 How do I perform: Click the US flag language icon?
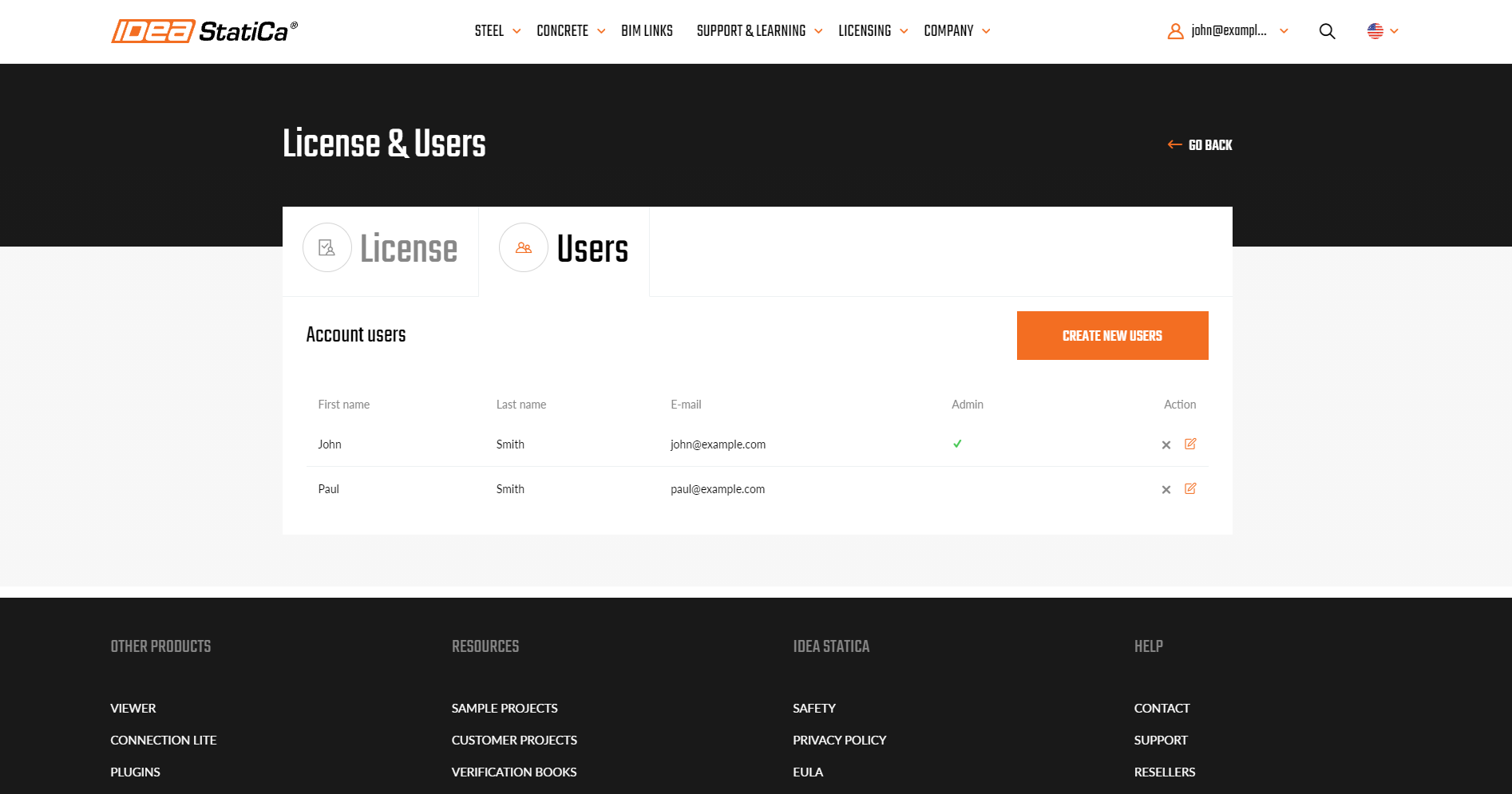(x=1375, y=31)
